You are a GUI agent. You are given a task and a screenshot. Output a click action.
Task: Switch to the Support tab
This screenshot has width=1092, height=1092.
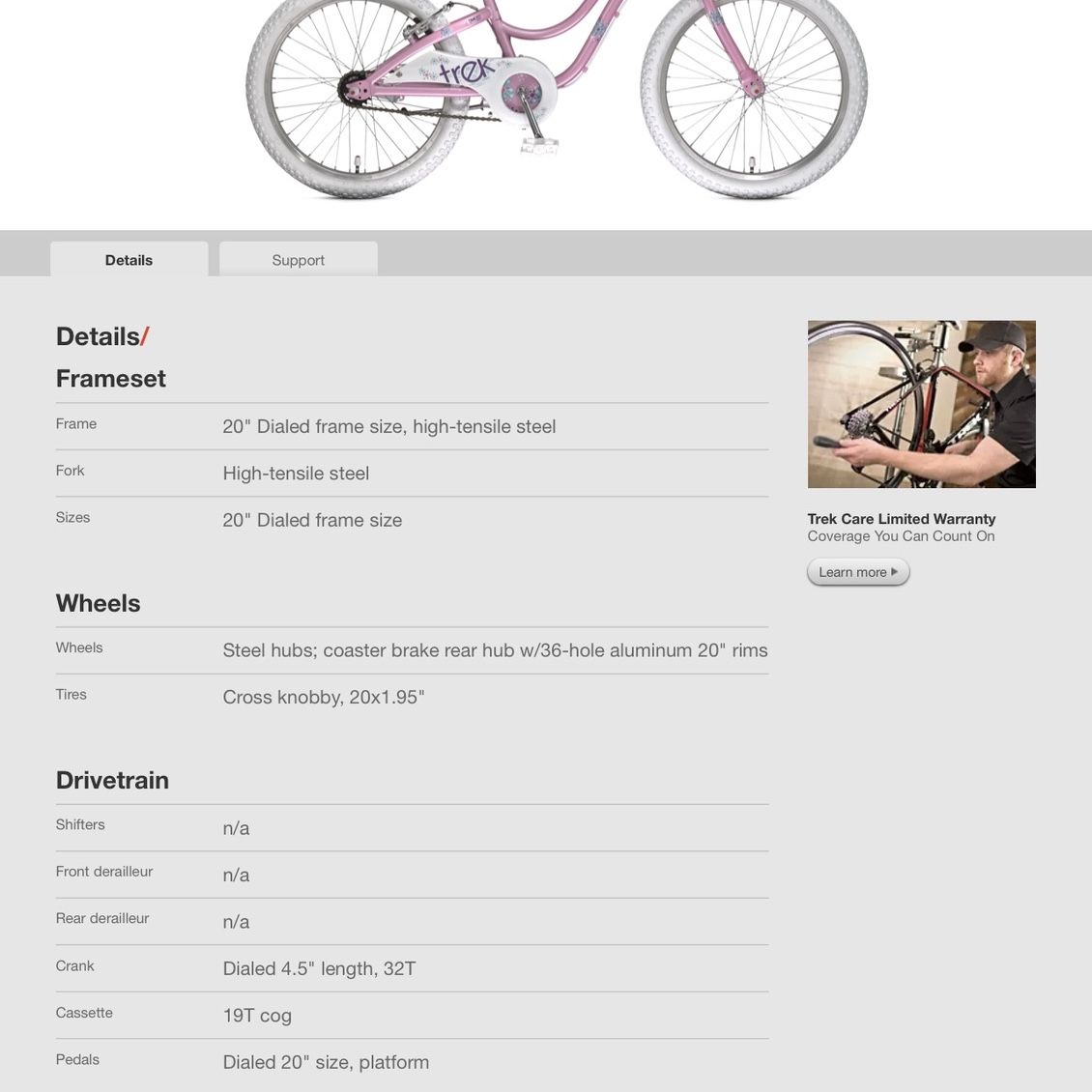298,259
